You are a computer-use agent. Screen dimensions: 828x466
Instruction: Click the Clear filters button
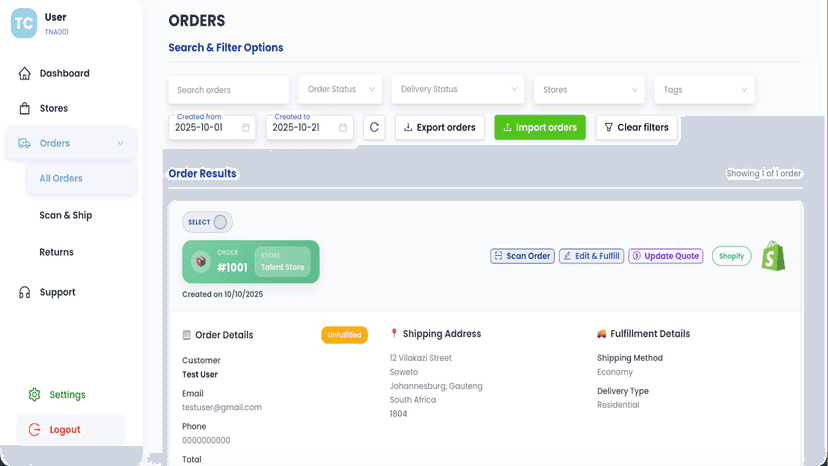tap(636, 127)
